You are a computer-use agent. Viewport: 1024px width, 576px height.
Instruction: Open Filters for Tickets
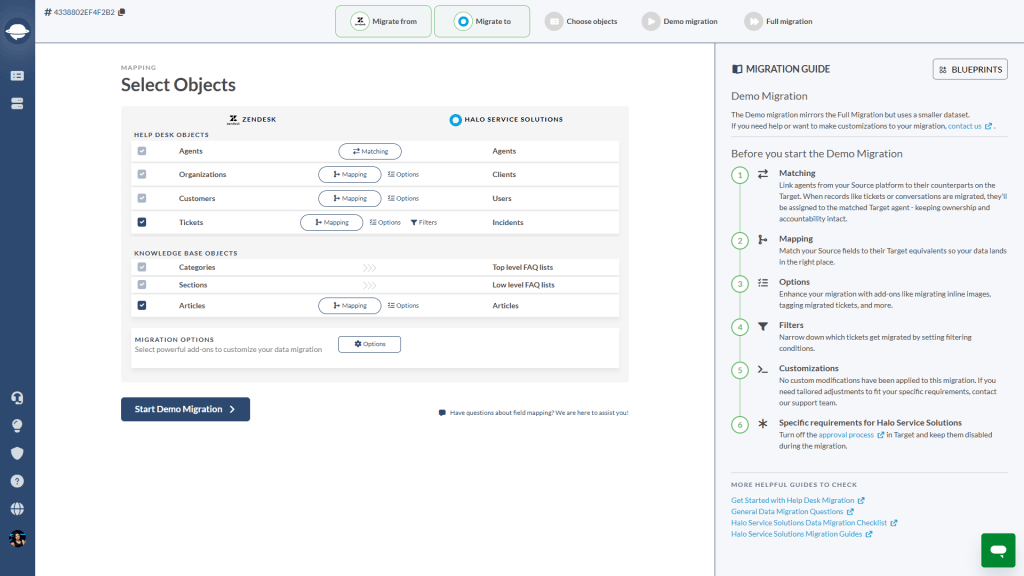click(424, 222)
